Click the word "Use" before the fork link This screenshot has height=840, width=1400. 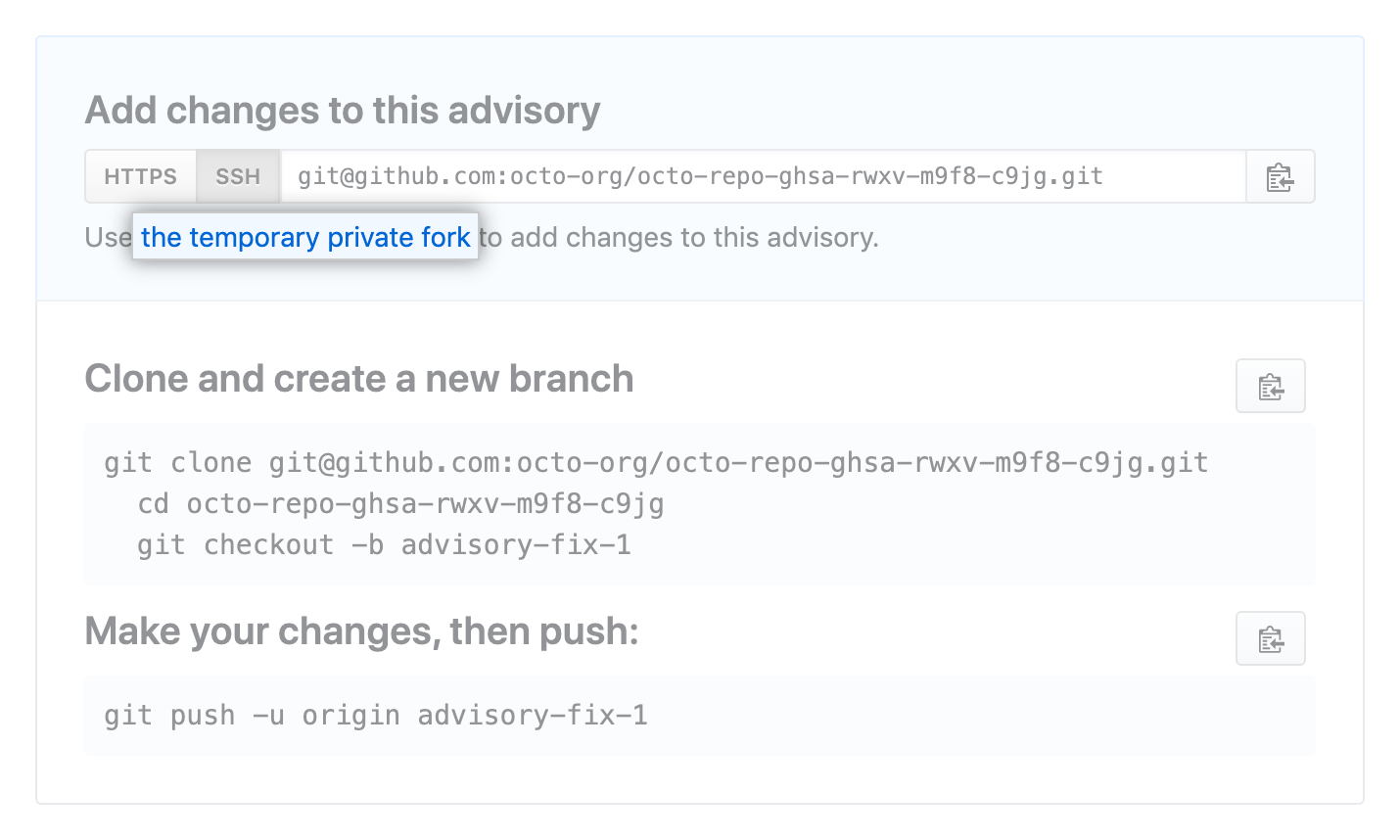(107, 237)
